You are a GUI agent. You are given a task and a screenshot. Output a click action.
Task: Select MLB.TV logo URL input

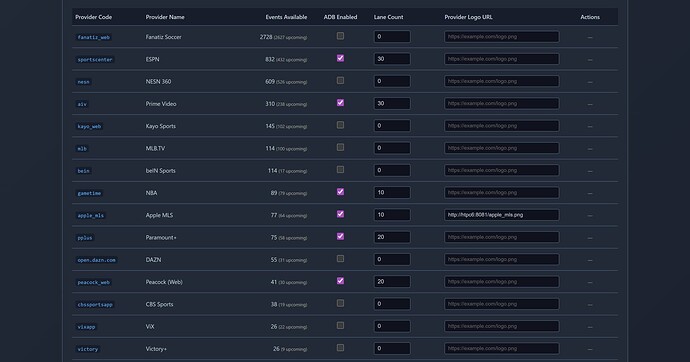pyautogui.click(x=502, y=148)
